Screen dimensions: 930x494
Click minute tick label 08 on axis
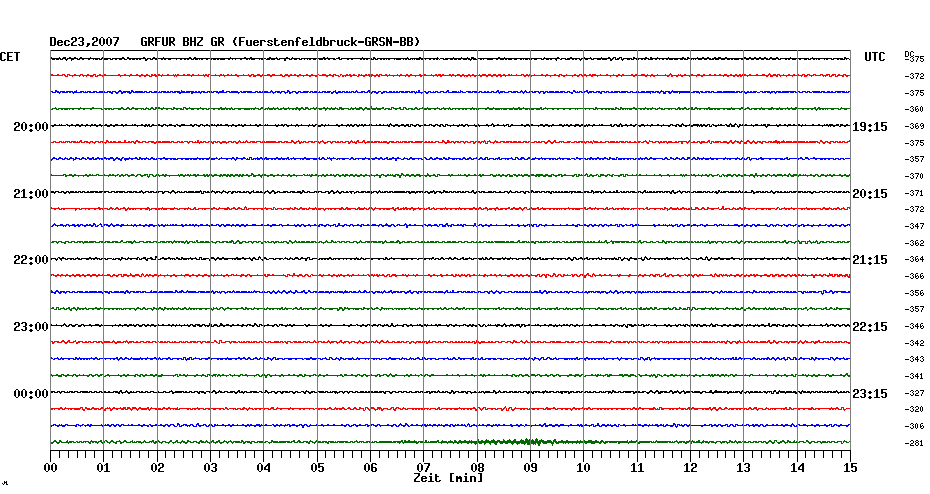(x=477, y=467)
